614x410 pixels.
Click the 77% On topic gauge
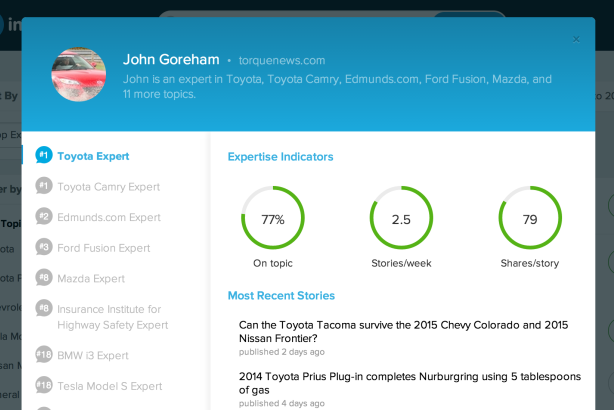(273, 218)
